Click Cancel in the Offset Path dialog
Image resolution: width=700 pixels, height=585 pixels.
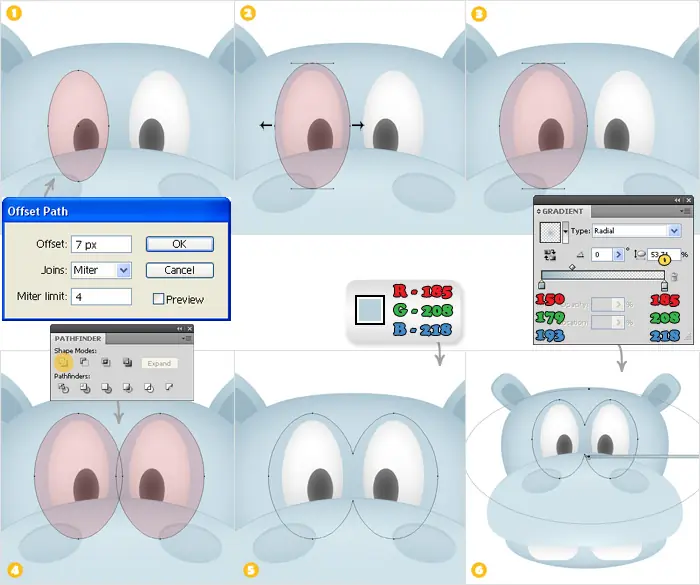[180, 270]
